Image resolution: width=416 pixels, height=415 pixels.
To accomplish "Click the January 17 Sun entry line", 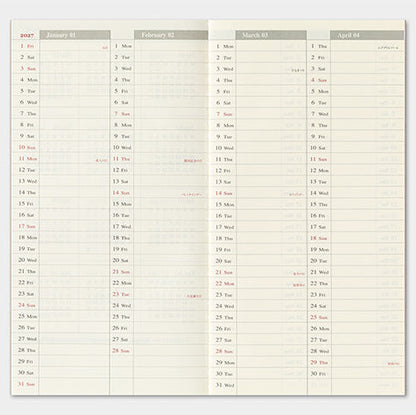I will pos(61,226).
